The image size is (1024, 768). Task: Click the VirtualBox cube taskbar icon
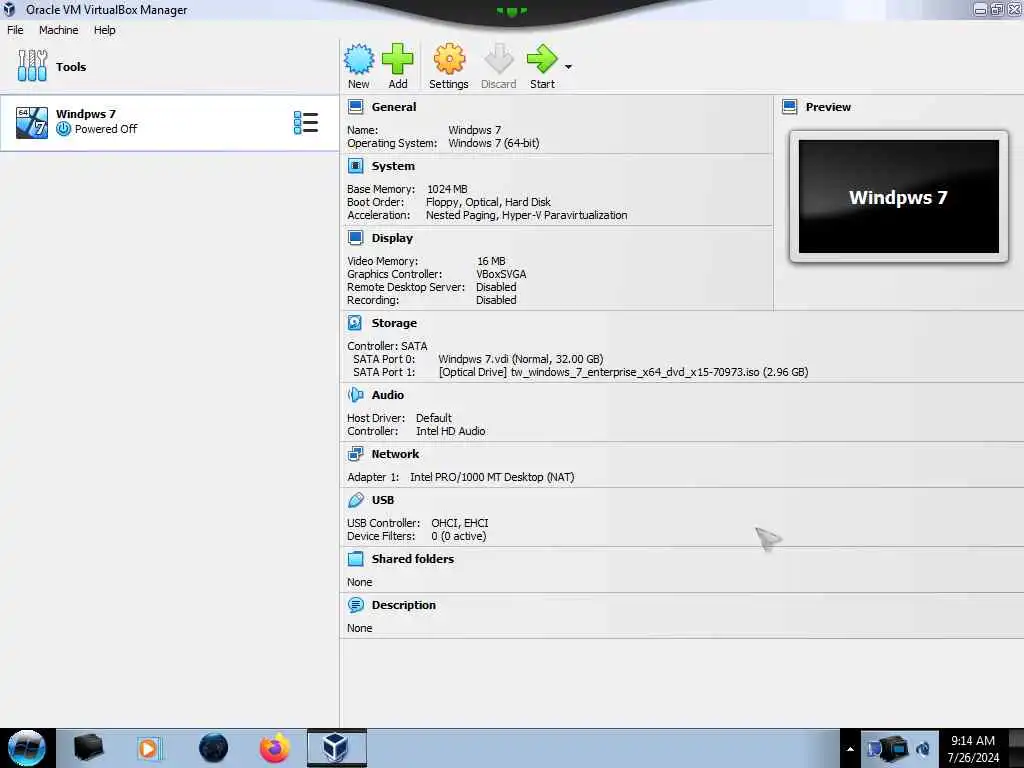[x=336, y=748]
